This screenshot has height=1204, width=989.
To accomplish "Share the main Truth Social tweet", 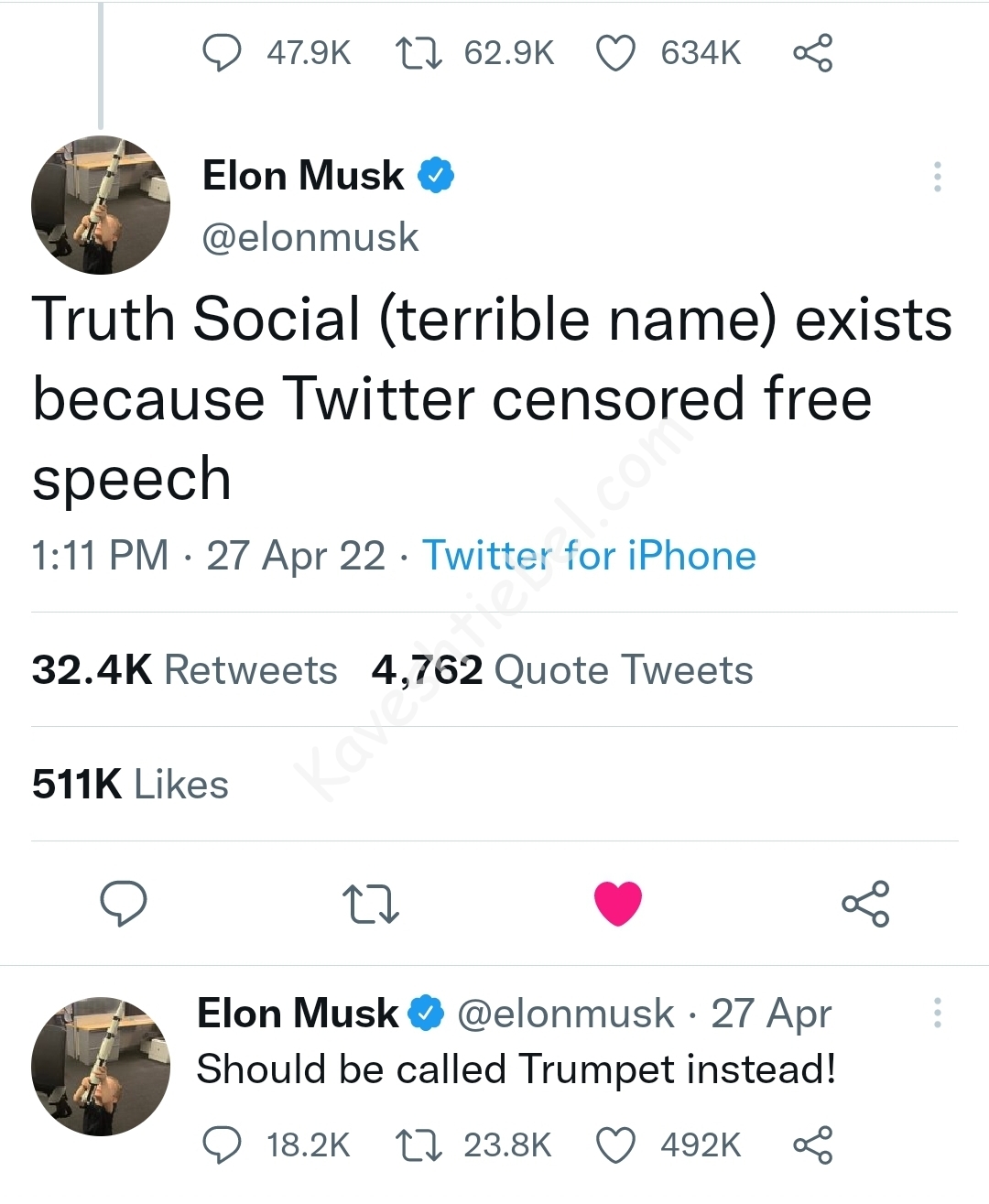I will click(864, 904).
